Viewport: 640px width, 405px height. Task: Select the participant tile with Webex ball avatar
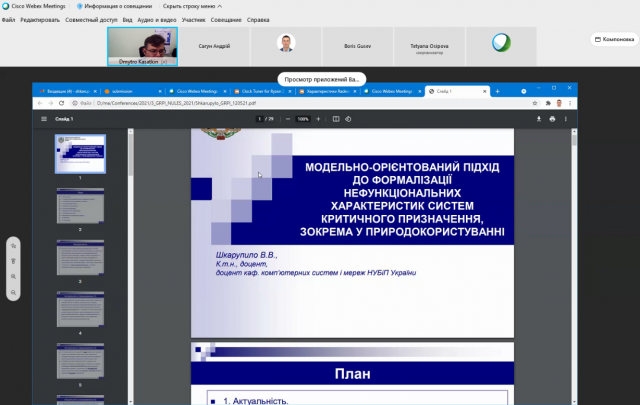point(501,46)
